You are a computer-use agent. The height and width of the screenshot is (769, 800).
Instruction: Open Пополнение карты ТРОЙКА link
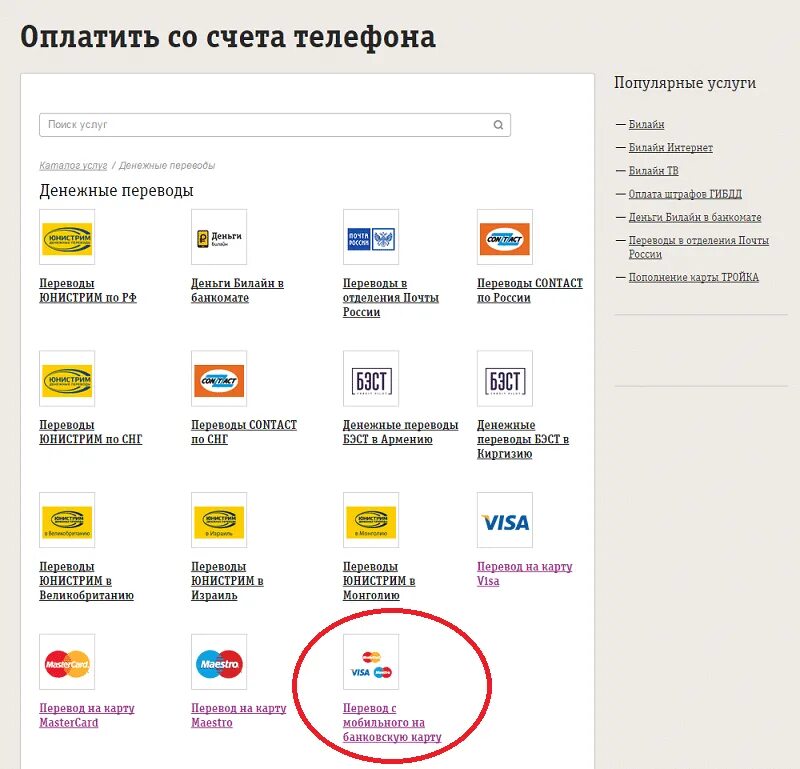(693, 277)
